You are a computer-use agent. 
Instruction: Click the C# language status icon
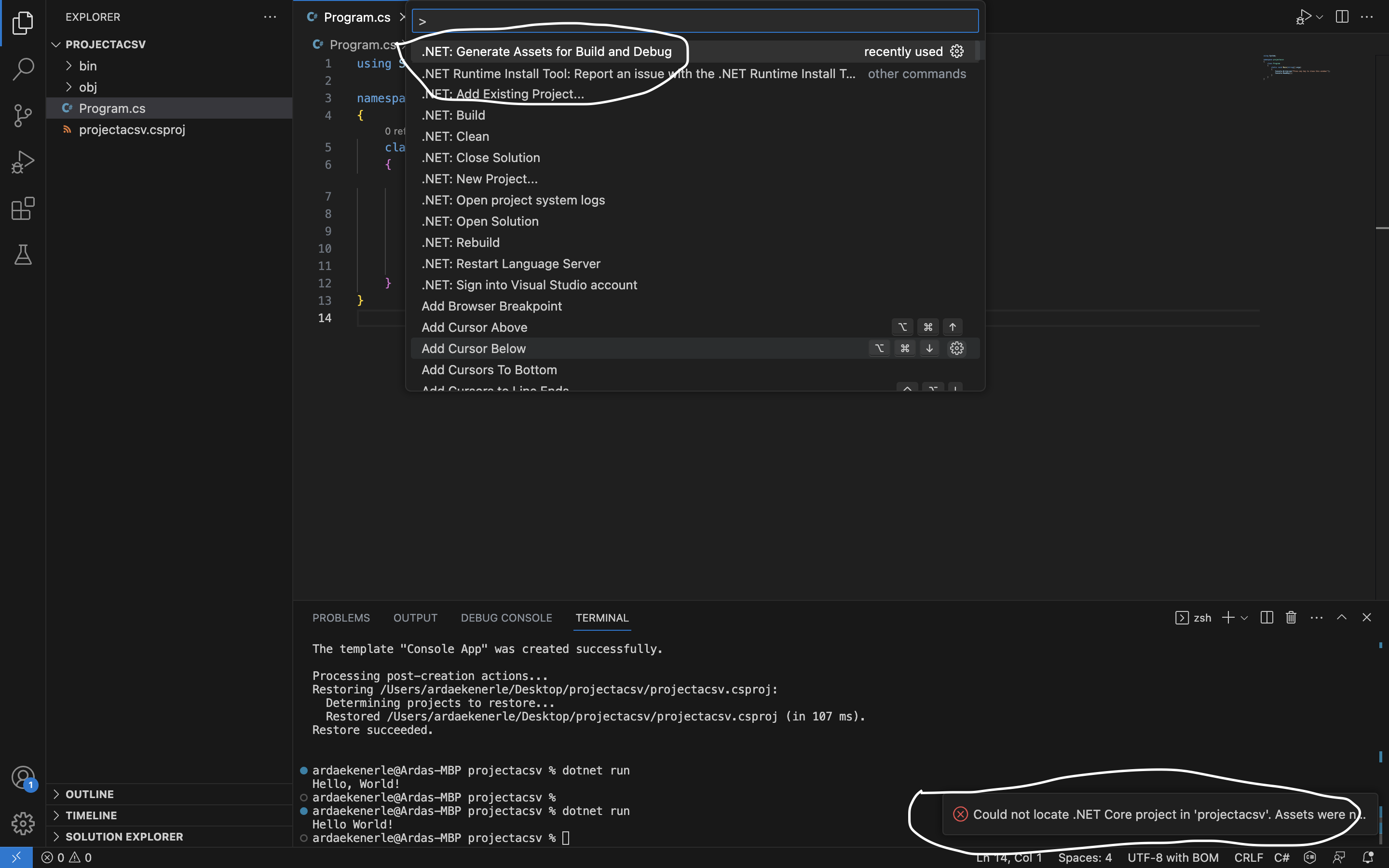point(1310,857)
